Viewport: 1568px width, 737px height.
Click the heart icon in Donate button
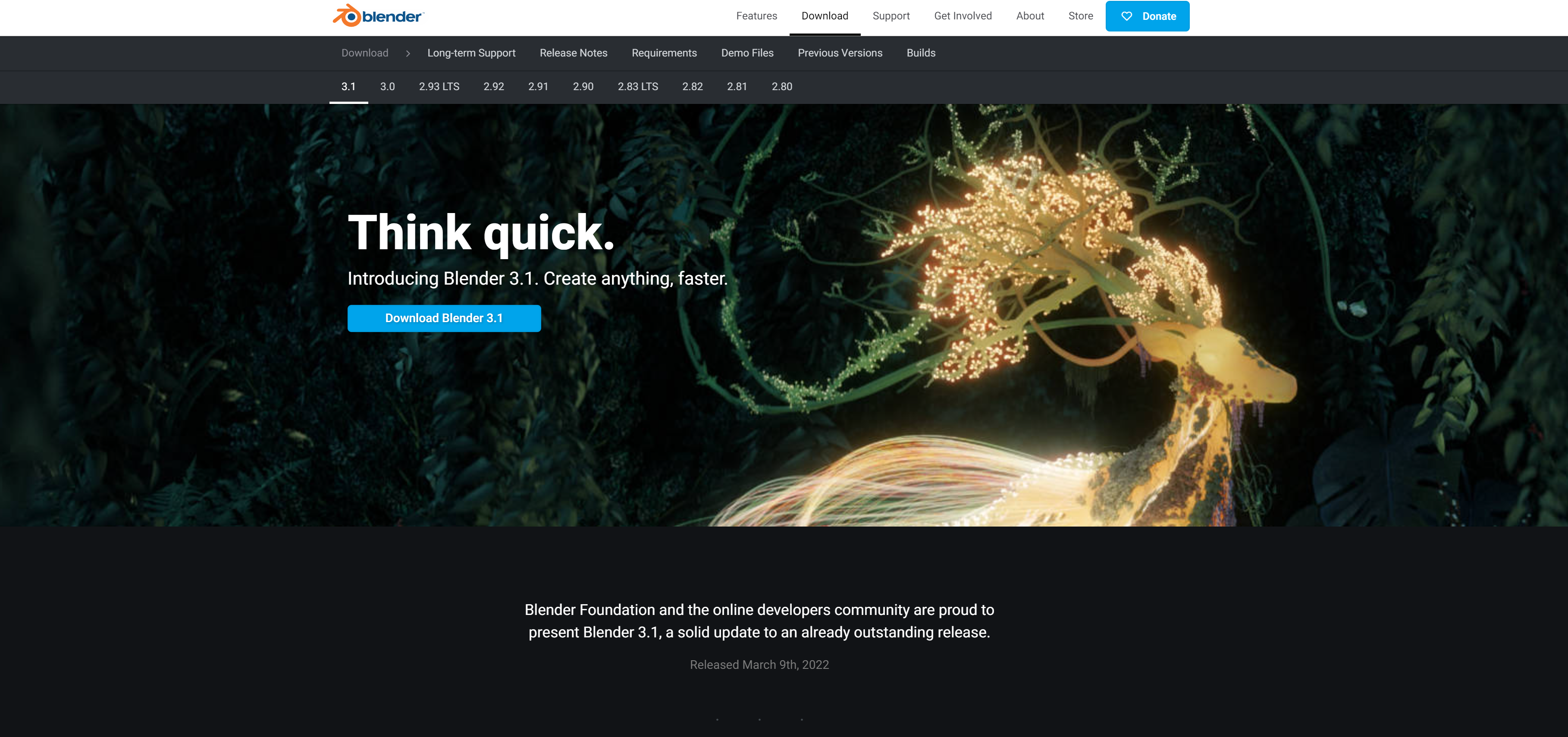pos(1126,16)
